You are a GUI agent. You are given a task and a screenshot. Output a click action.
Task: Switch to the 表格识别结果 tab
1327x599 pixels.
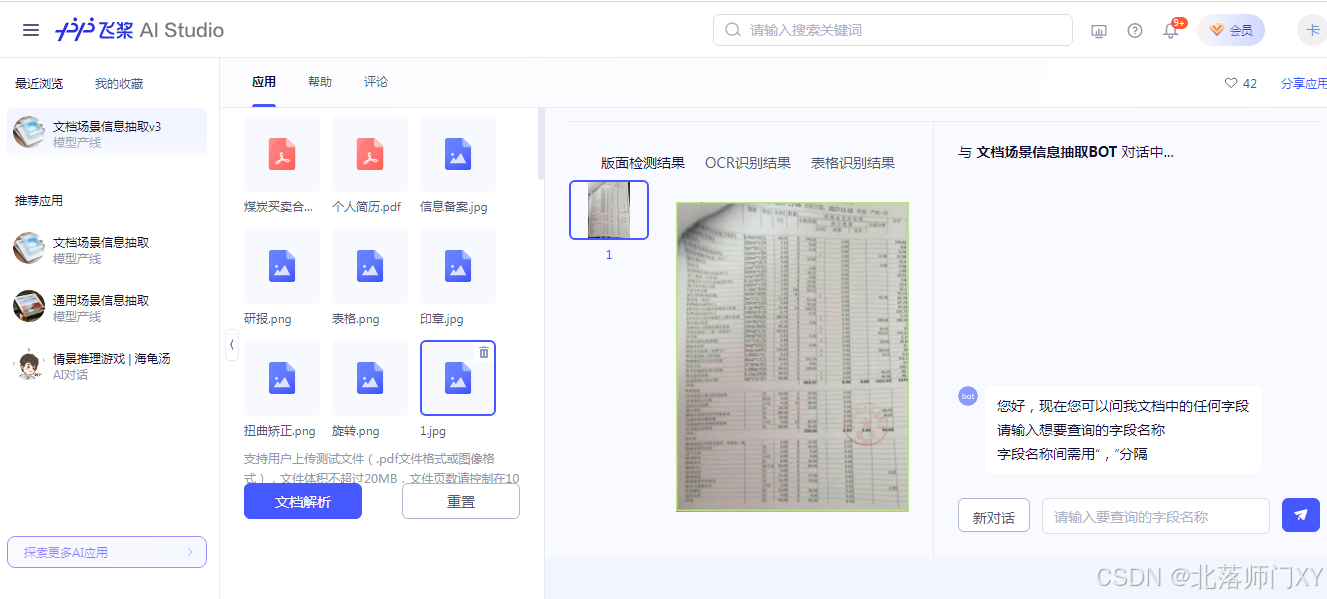tap(855, 162)
